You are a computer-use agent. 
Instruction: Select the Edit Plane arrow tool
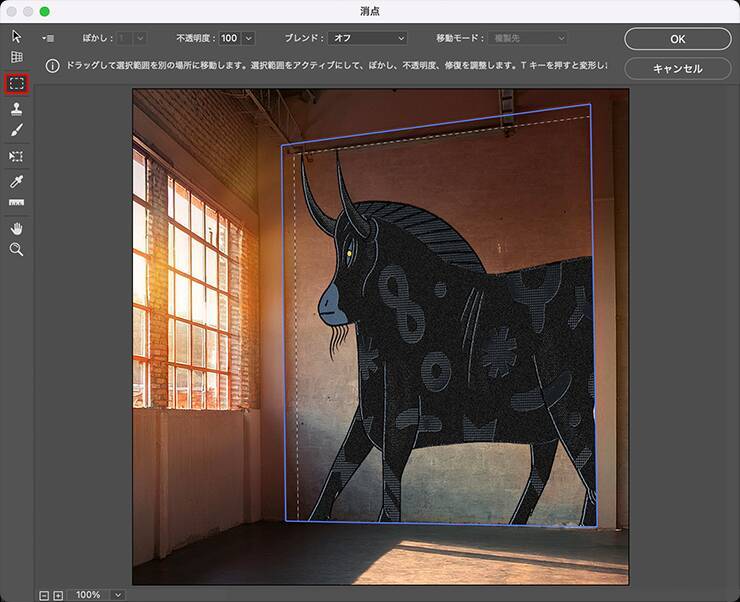(16, 37)
